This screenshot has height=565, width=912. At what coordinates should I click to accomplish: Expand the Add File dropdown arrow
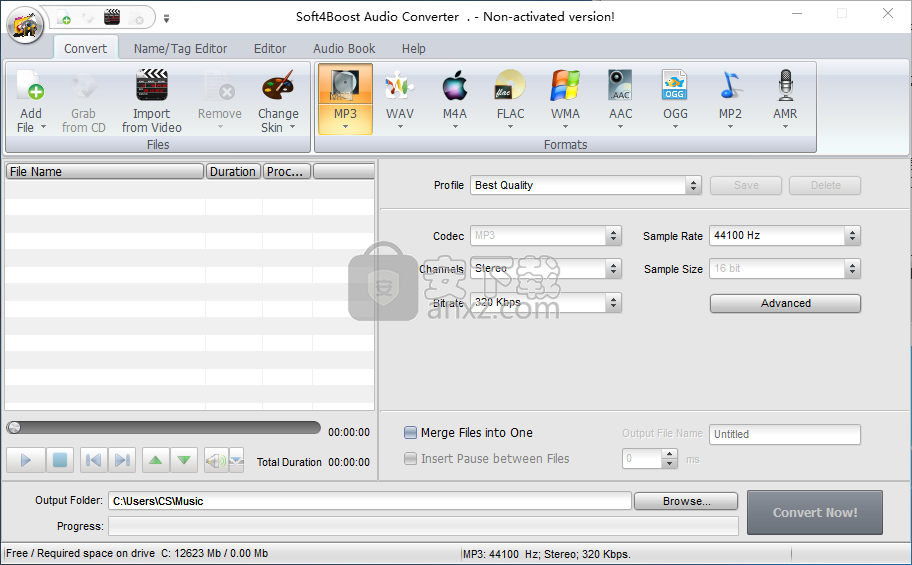tap(43, 127)
